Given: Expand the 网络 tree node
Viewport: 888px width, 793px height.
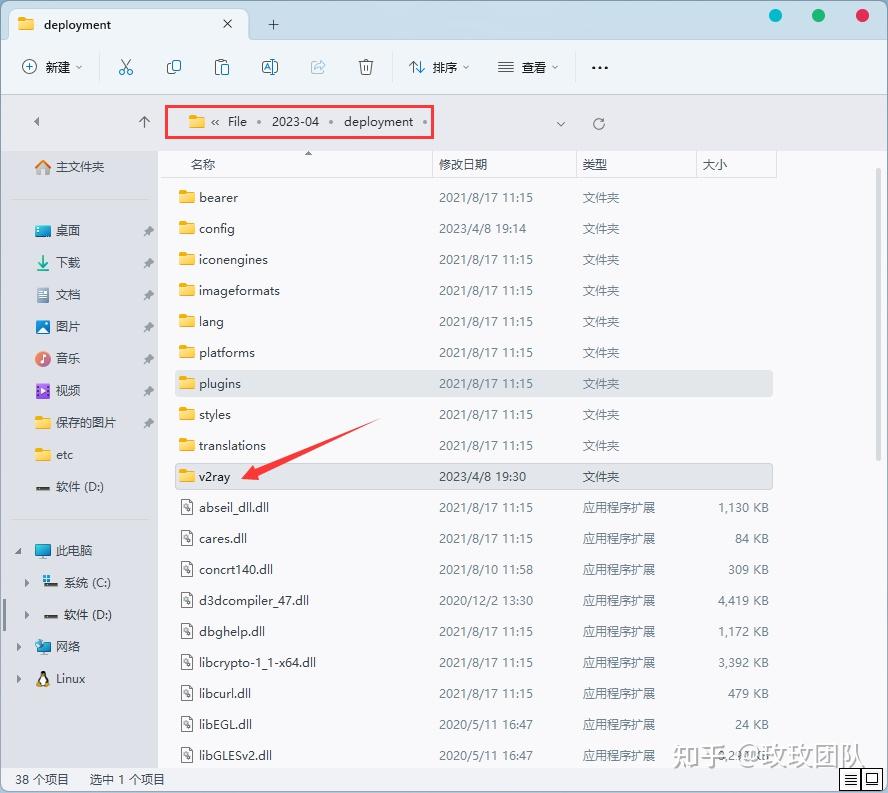Looking at the screenshot, I should click(x=19, y=647).
